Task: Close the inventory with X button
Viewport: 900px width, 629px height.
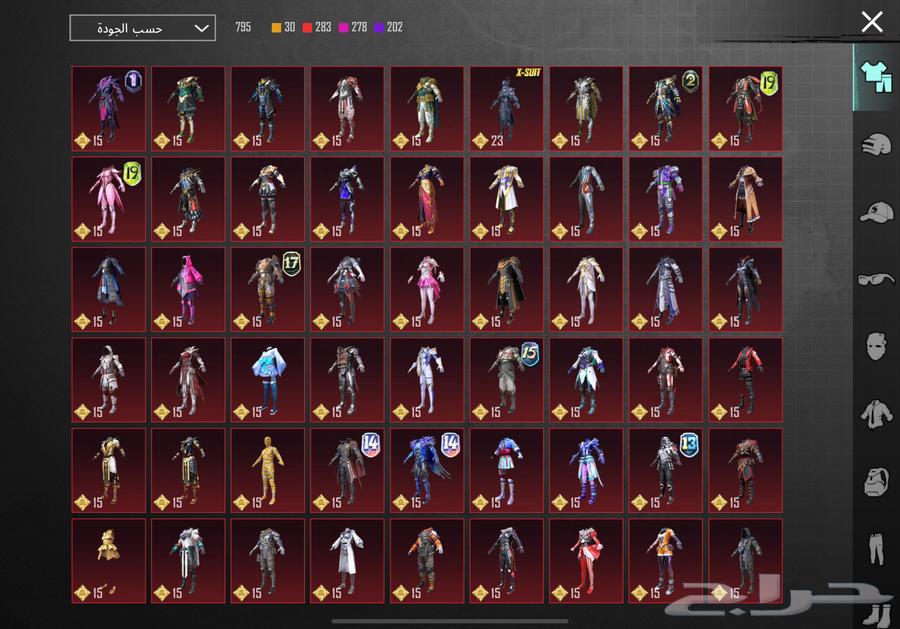Action: [x=872, y=22]
